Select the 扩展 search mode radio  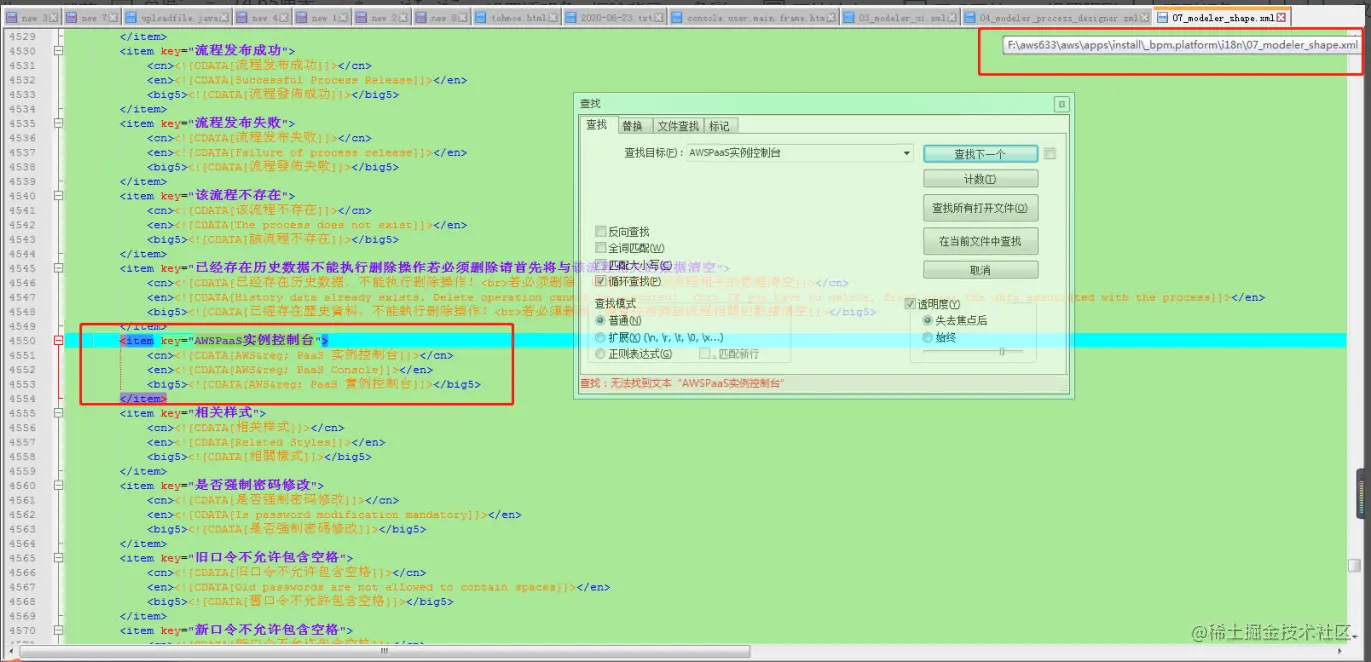click(600, 337)
